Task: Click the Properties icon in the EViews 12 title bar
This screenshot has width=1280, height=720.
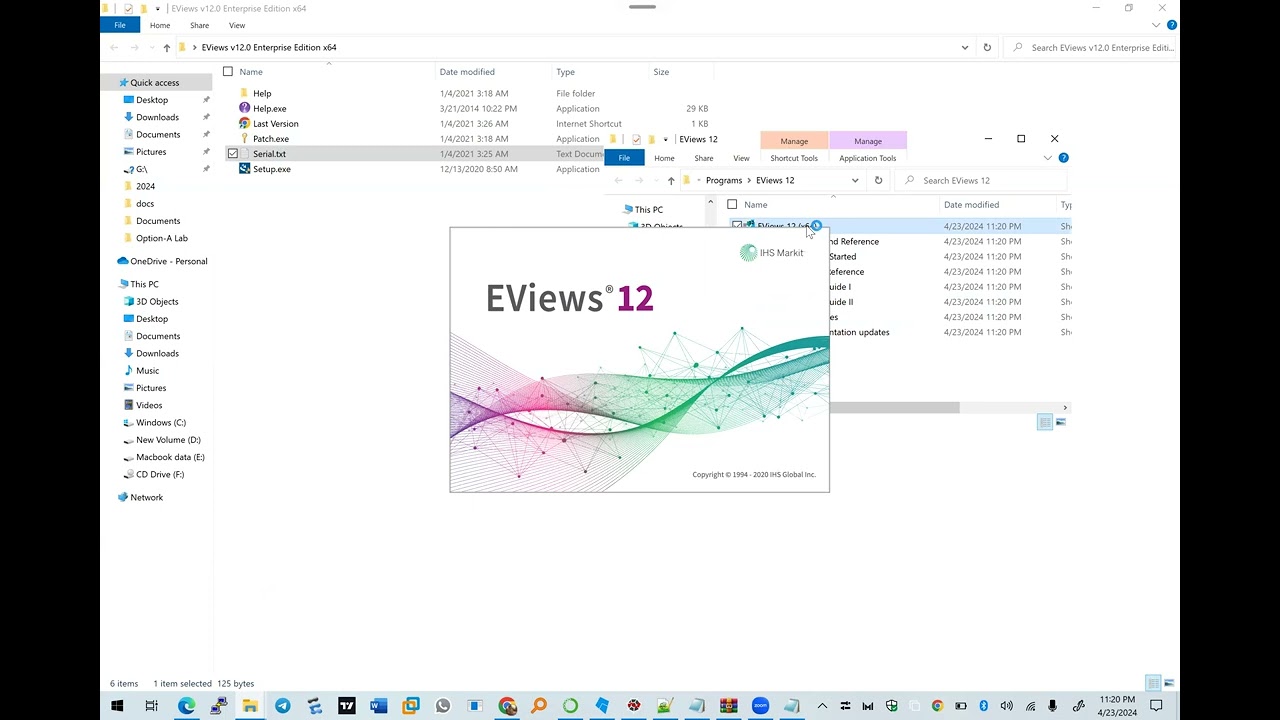Action: coord(636,139)
